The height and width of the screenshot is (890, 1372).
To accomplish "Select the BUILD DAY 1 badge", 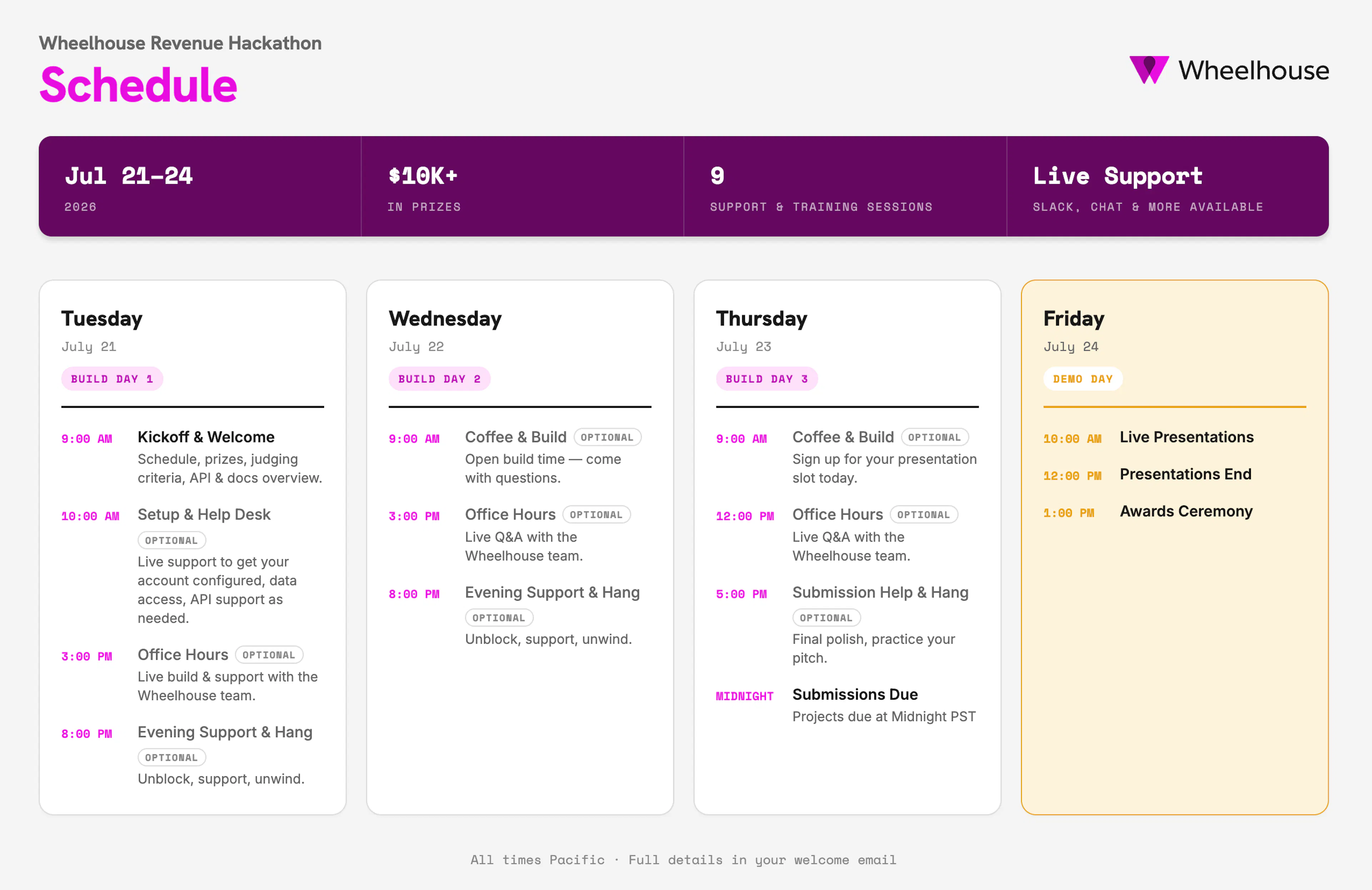I will [x=112, y=379].
